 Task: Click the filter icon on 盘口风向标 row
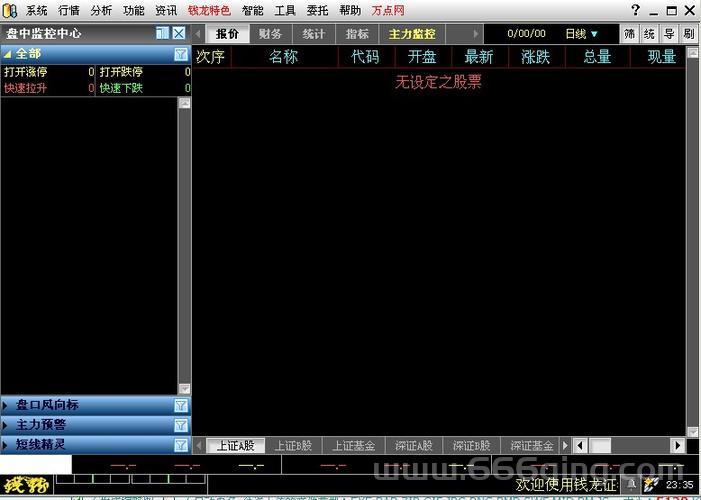(x=181, y=406)
